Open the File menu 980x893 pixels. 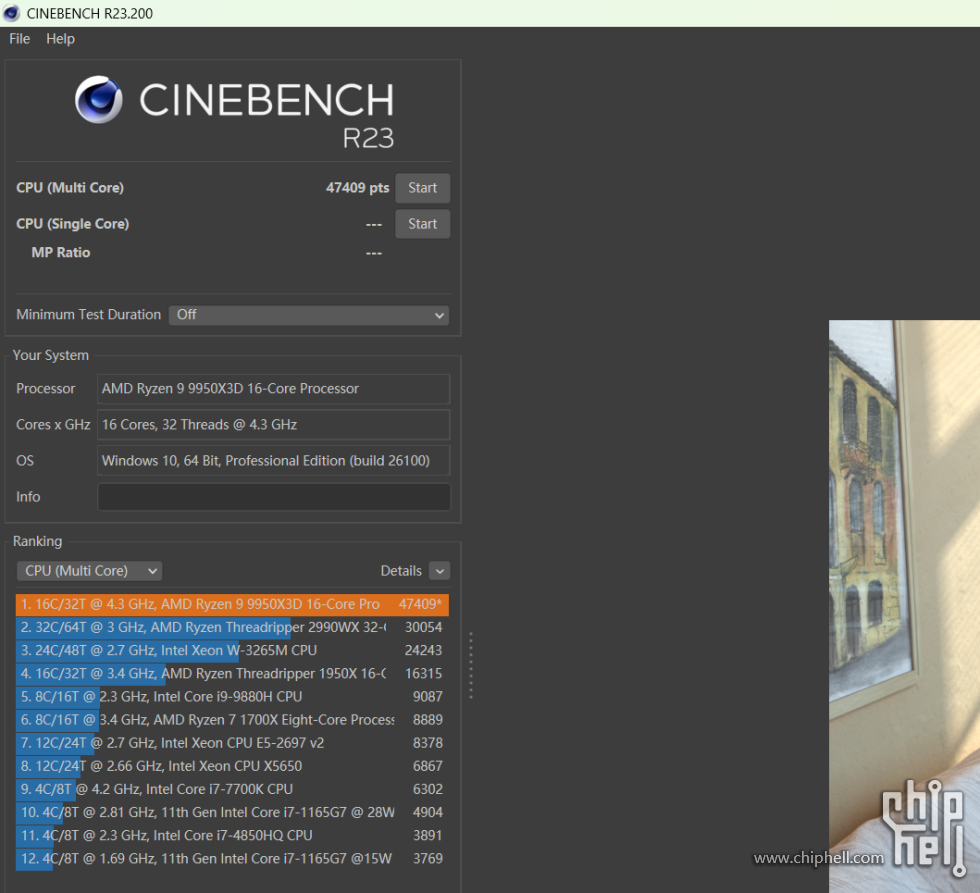(x=19, y=39)
